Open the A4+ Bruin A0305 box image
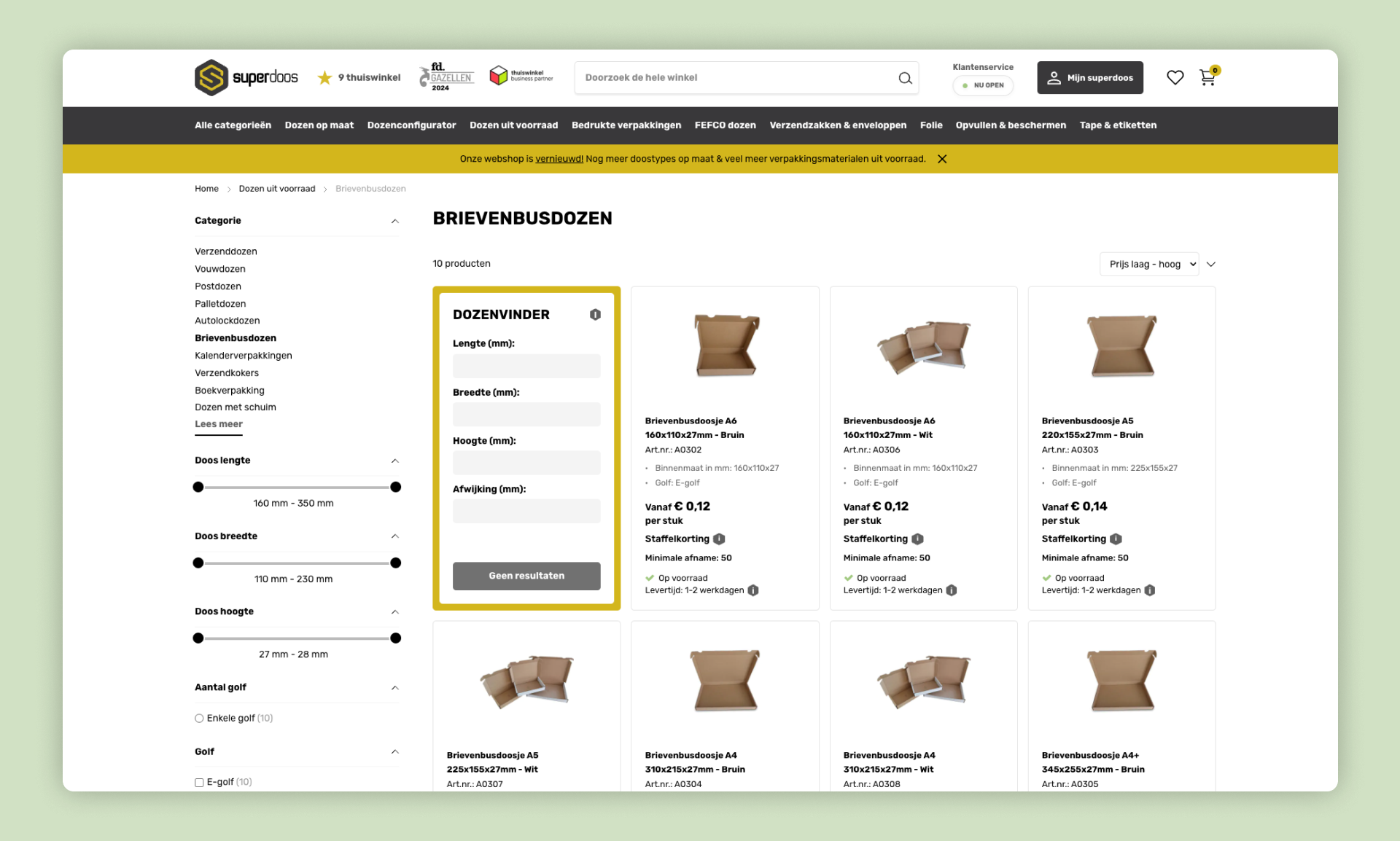 click(x=1122, y=681)
